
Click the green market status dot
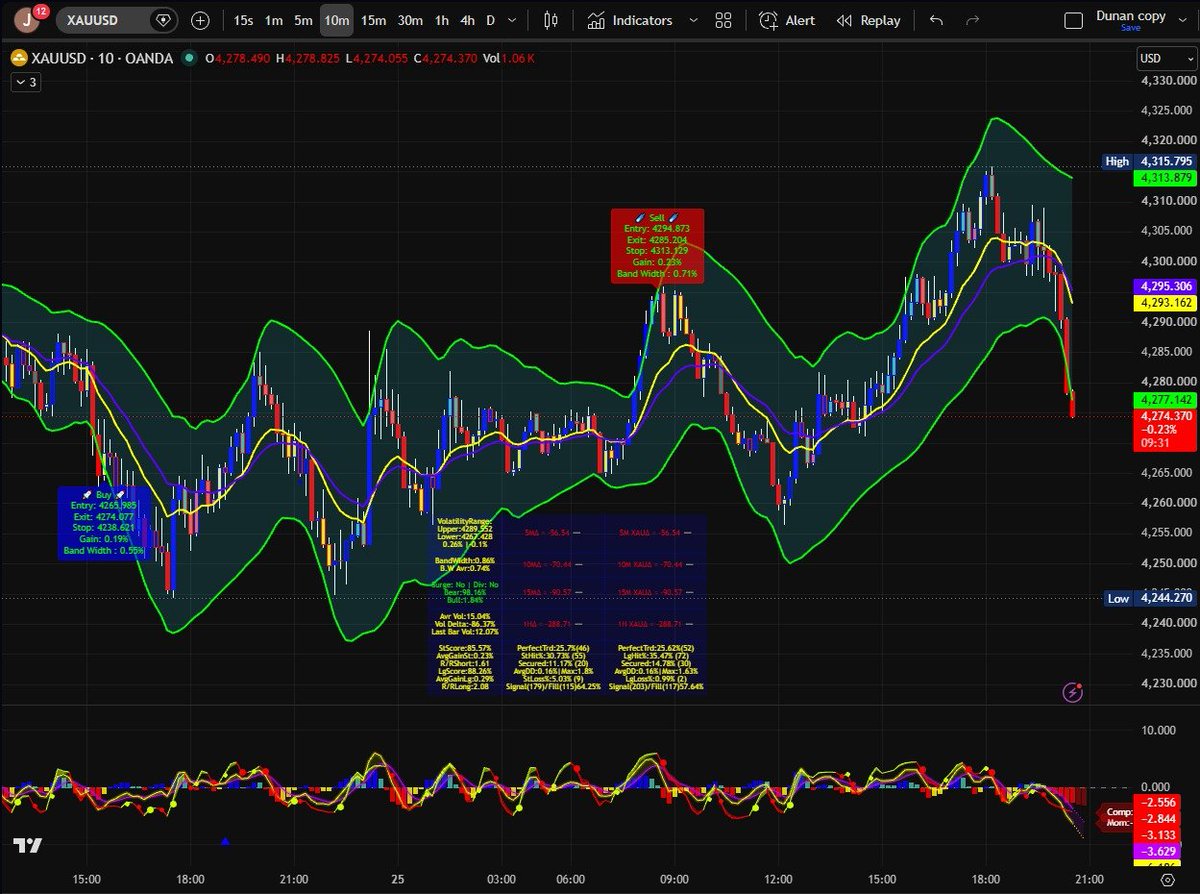(188, 59)
